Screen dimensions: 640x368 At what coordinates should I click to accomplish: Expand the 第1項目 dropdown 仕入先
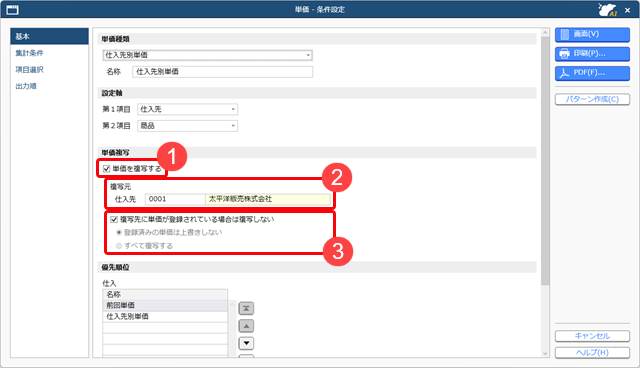click(187, 109)
